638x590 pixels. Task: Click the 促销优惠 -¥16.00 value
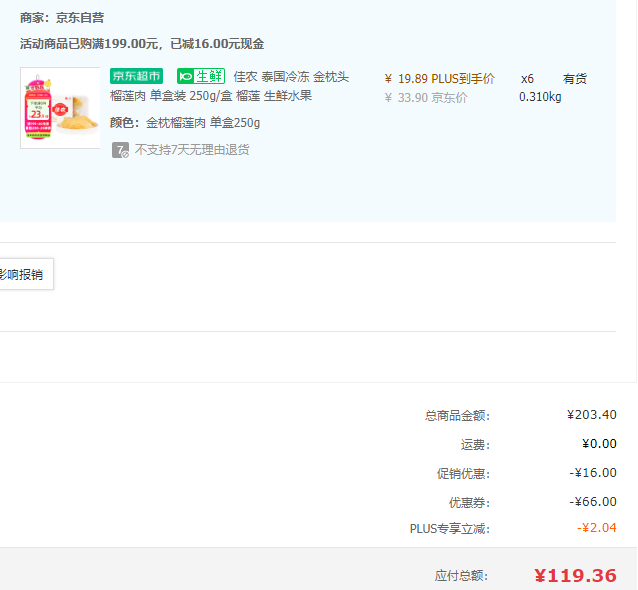point(593,472)
